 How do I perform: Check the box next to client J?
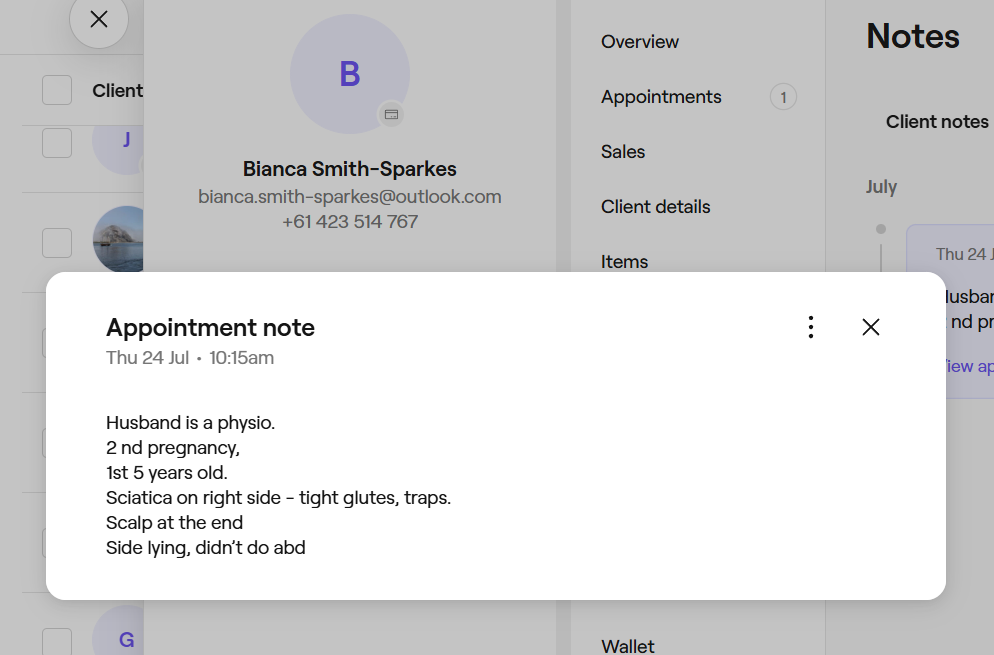57,143
